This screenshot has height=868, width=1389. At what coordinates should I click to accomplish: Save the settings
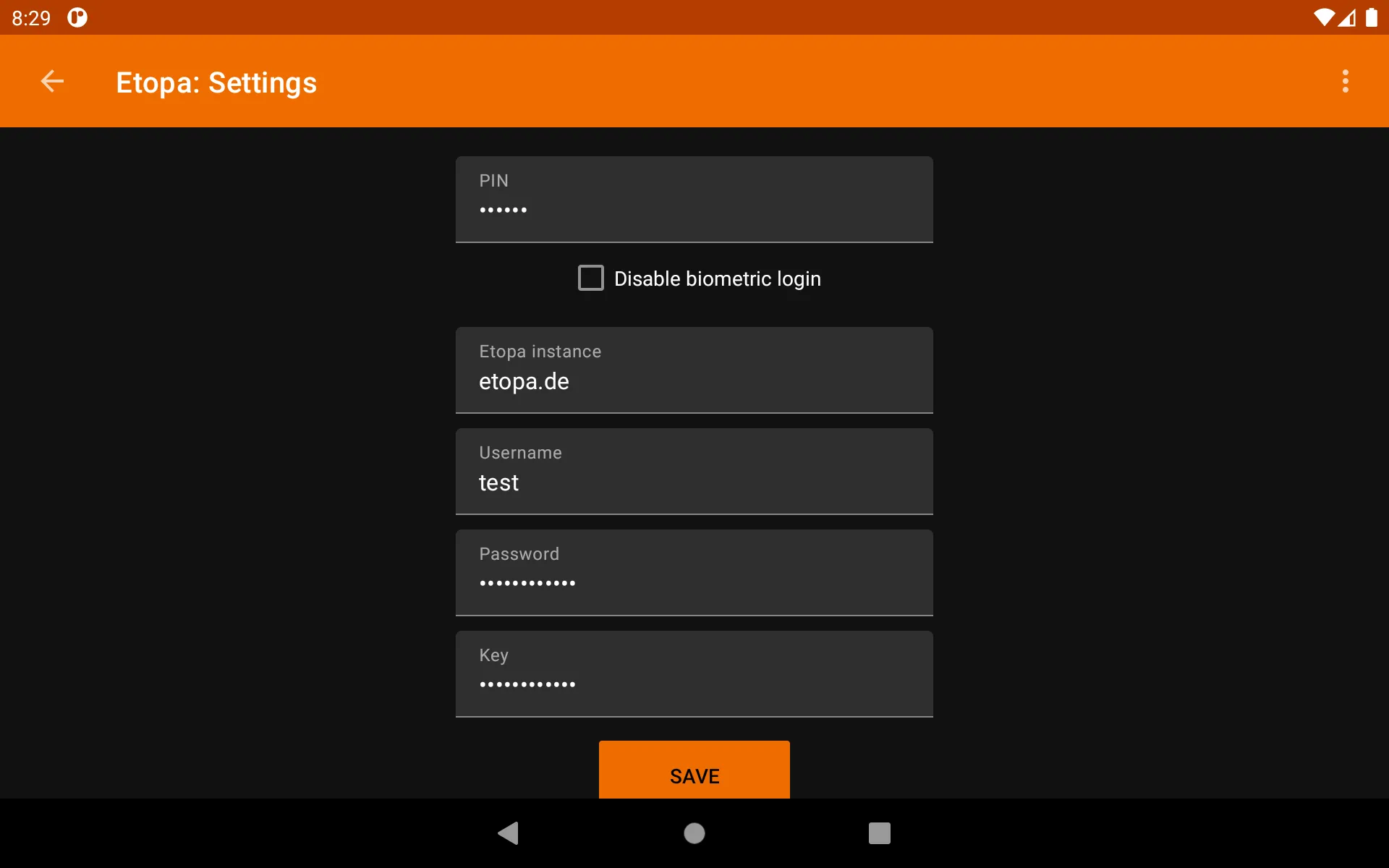pos(694,770)
